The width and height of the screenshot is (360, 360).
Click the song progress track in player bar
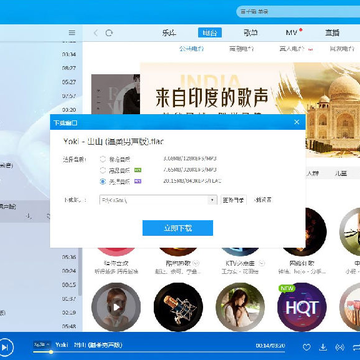(x=159, y=352)
